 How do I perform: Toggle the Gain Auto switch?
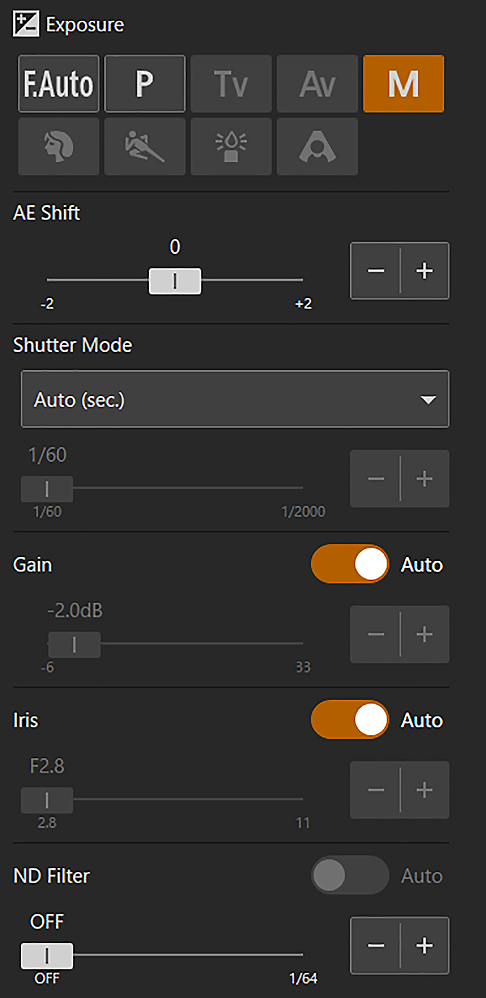pos(350,564)
